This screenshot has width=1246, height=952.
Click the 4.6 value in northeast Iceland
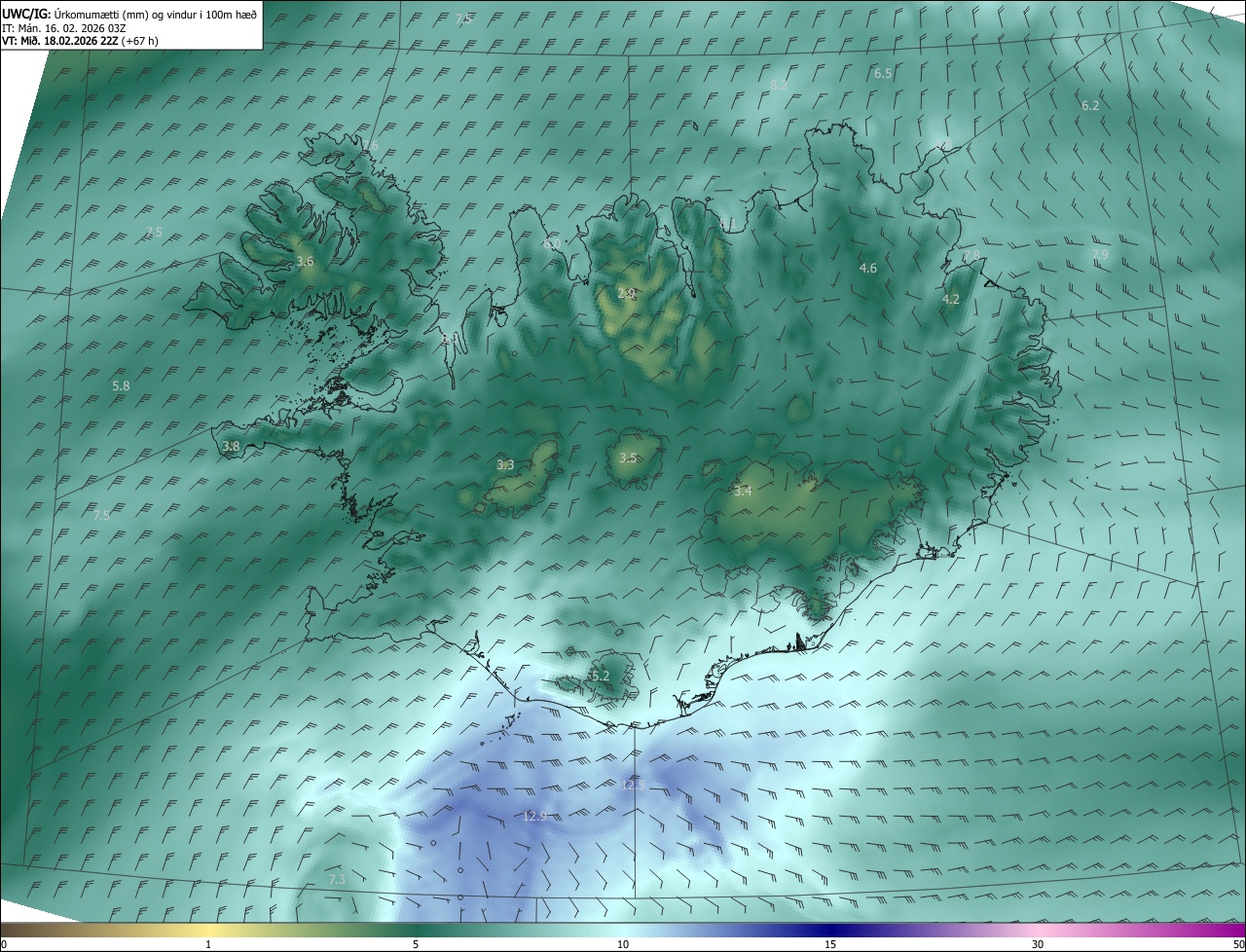[x=868, y=269]
